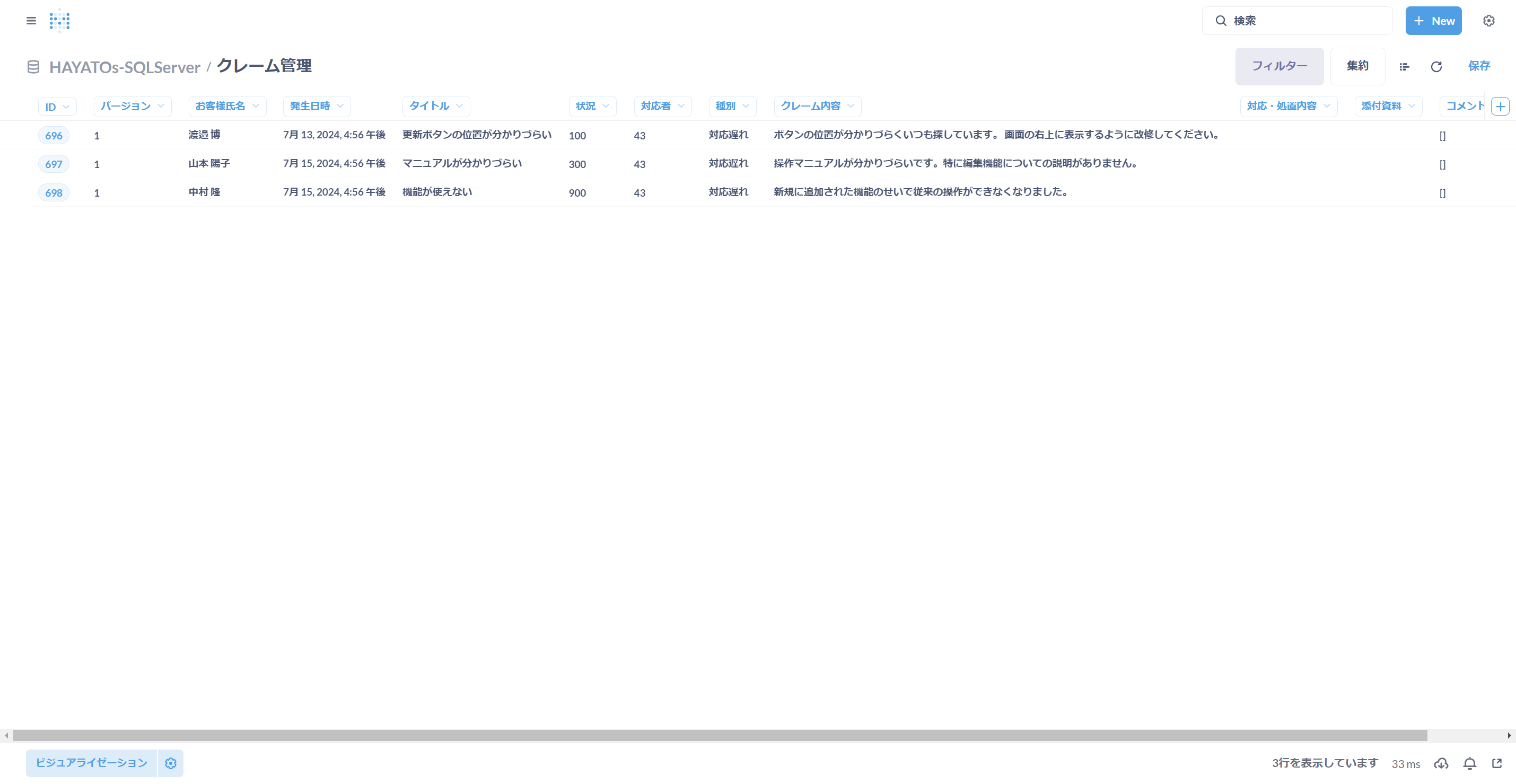Open the sharing icon at bottom right
This screenshot has width=1516, height=784.
[1497, 763]
